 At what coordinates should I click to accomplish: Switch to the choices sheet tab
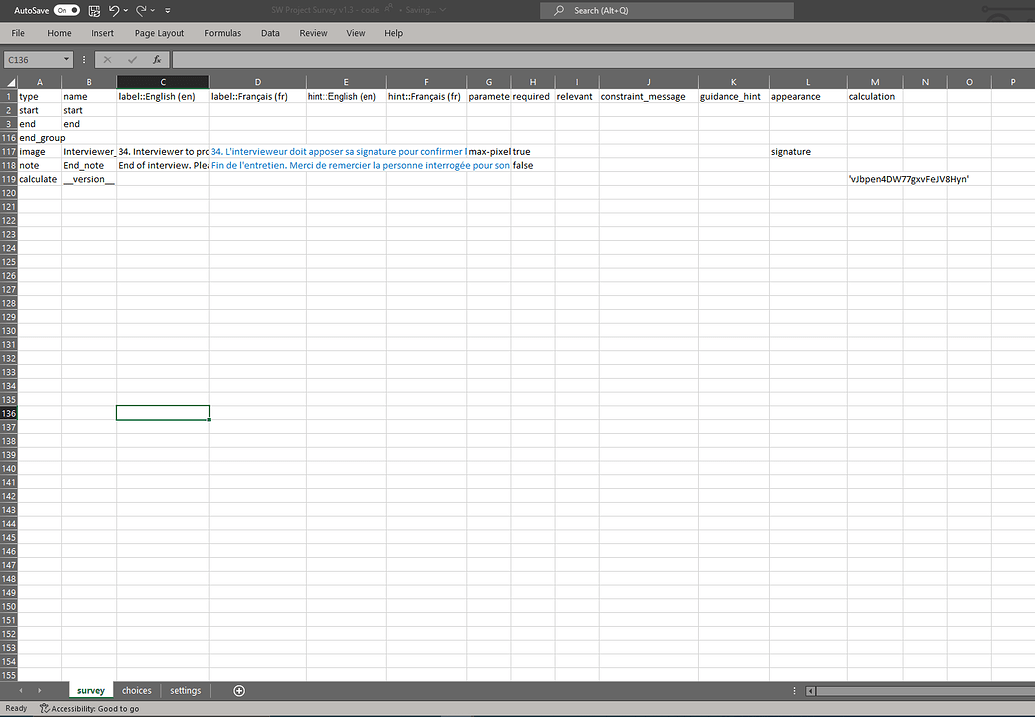[x=136, y=690]
